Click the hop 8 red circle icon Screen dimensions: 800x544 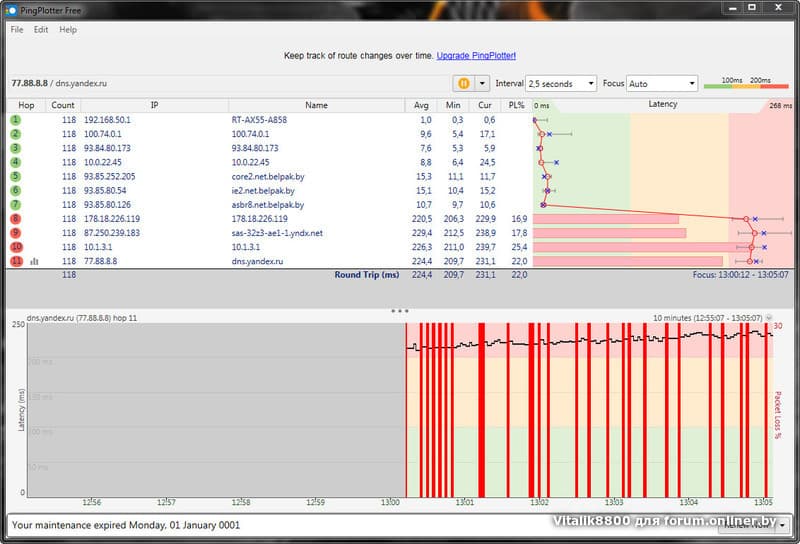click(16, 218)
